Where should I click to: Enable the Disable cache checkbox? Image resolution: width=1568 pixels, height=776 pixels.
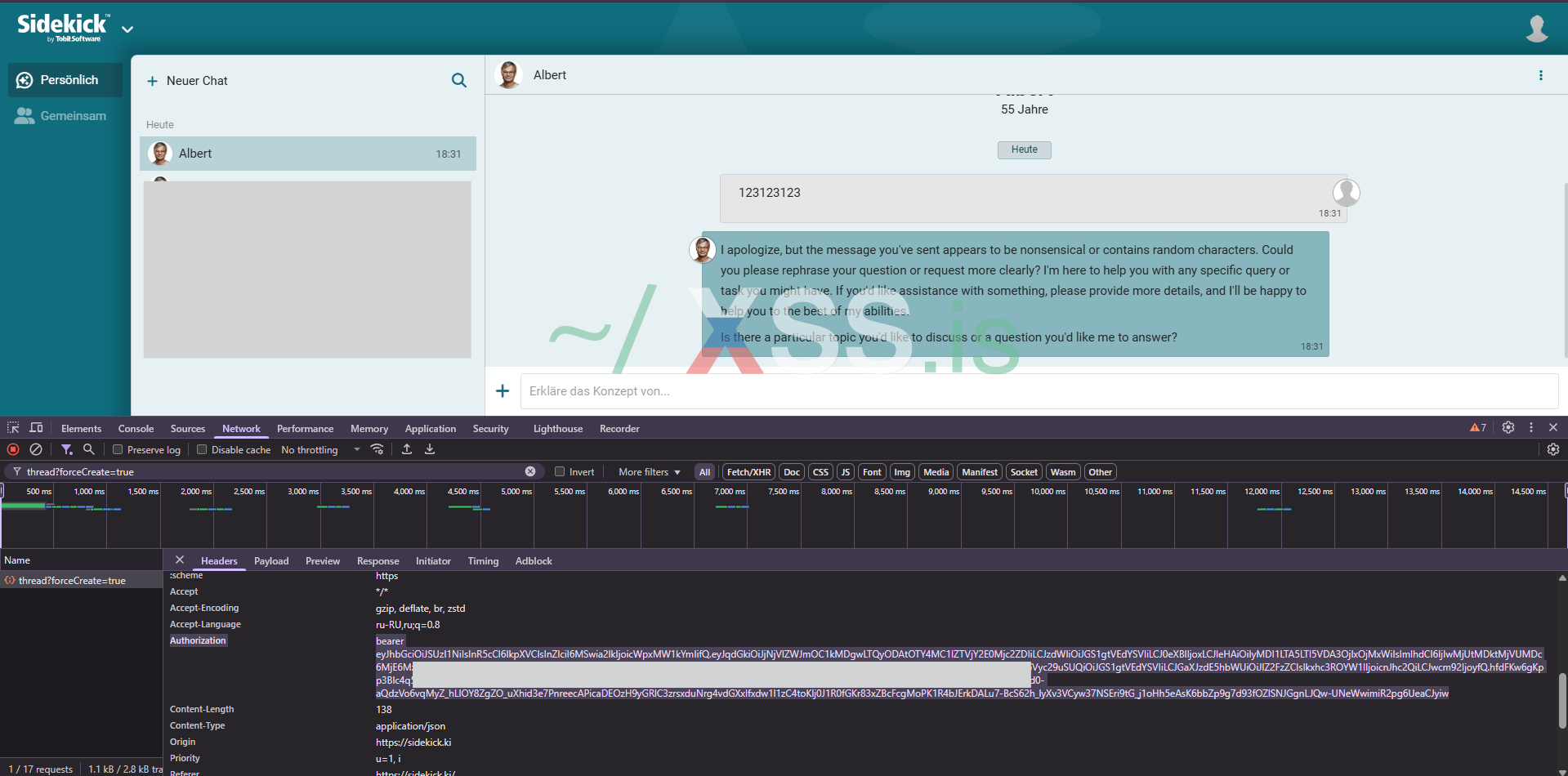[202, 449]
